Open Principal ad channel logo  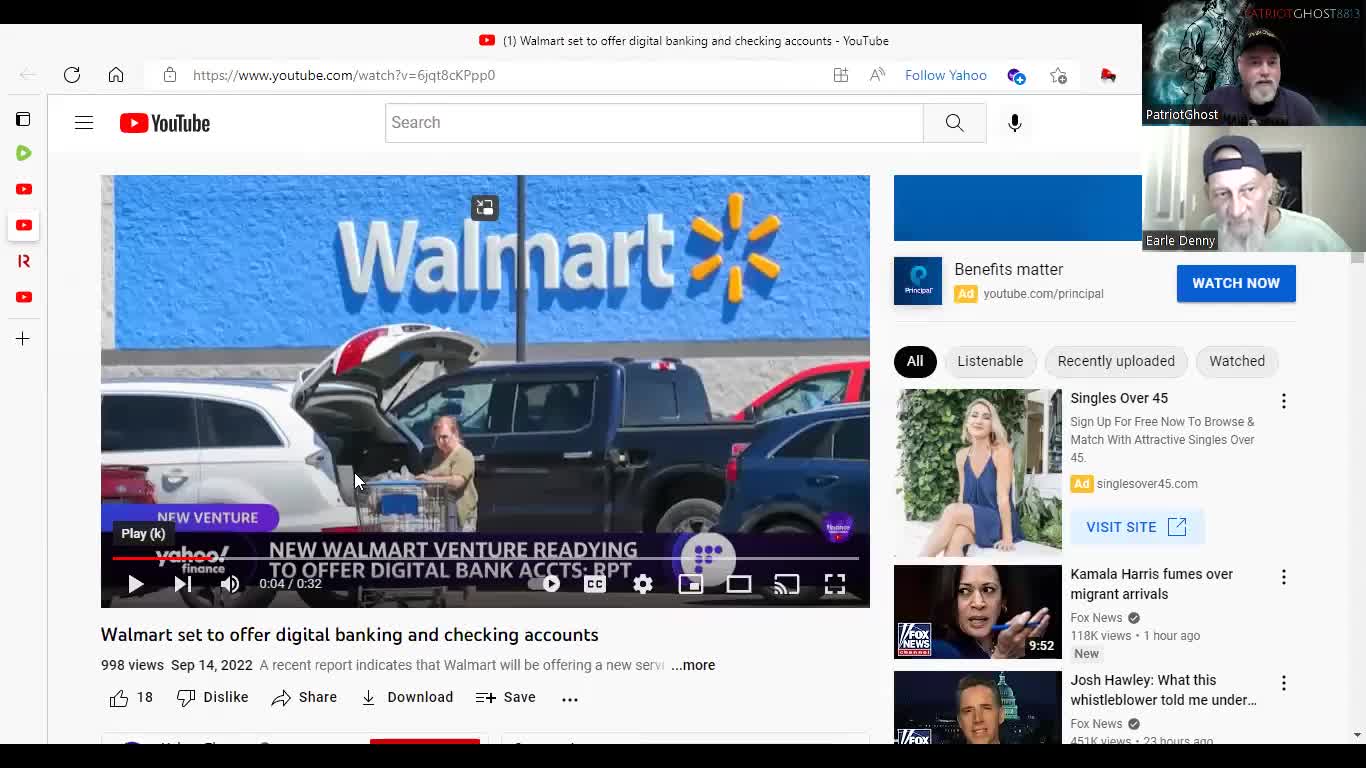pos(918,281)
